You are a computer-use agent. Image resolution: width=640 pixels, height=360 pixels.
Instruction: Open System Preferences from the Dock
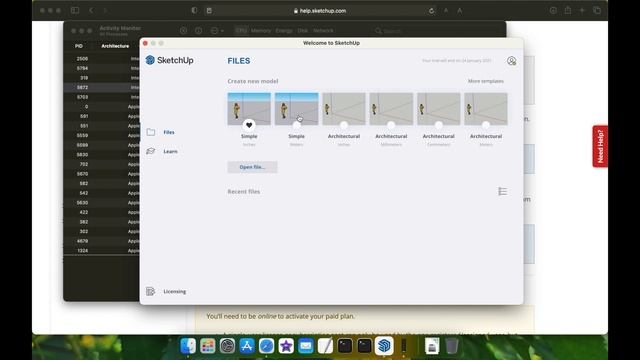[227, 346]
